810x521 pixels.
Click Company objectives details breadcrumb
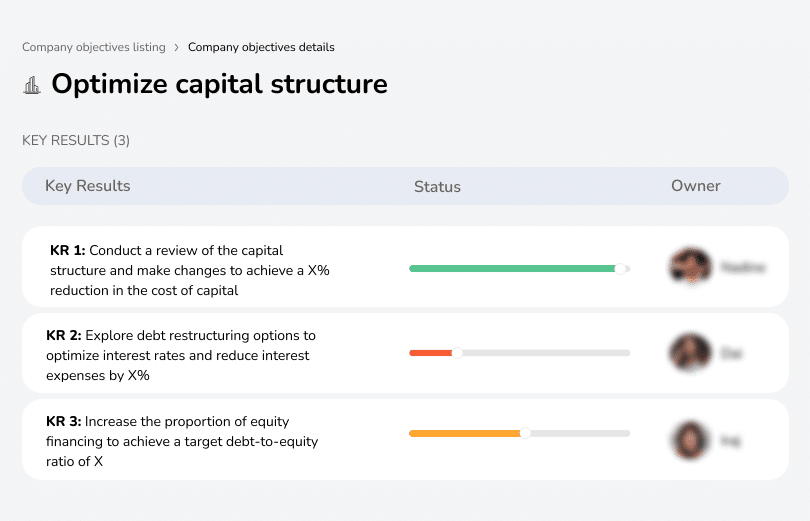pos(261,47)
